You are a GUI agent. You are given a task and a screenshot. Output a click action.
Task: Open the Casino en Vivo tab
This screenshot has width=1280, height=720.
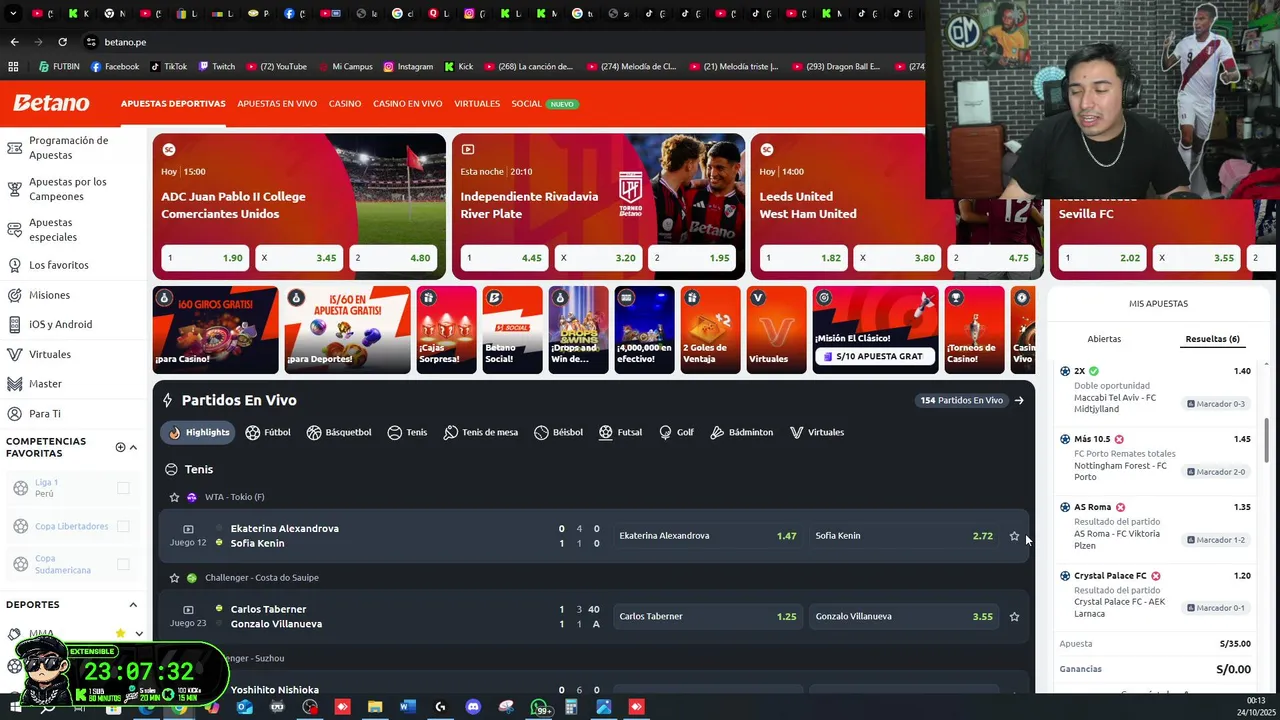coord(407,104)
